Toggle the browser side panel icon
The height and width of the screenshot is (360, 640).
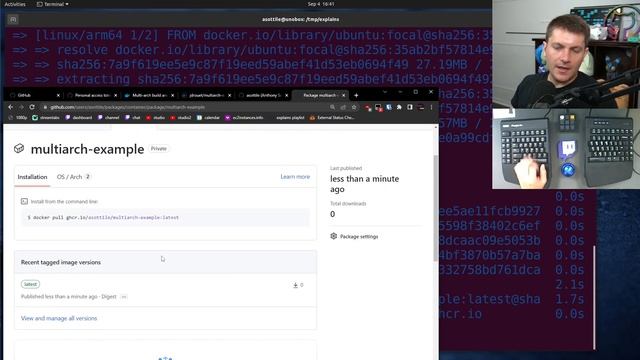click(410, 107)
